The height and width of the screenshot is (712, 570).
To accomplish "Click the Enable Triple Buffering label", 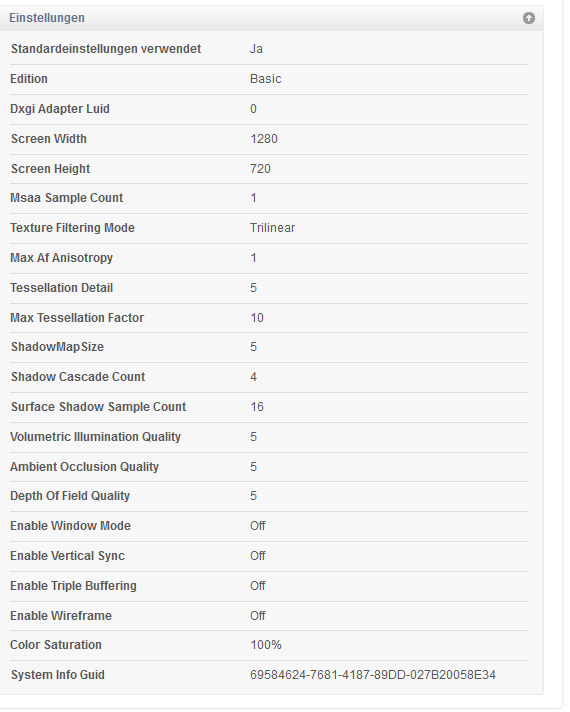I will [x=74, y=586].
